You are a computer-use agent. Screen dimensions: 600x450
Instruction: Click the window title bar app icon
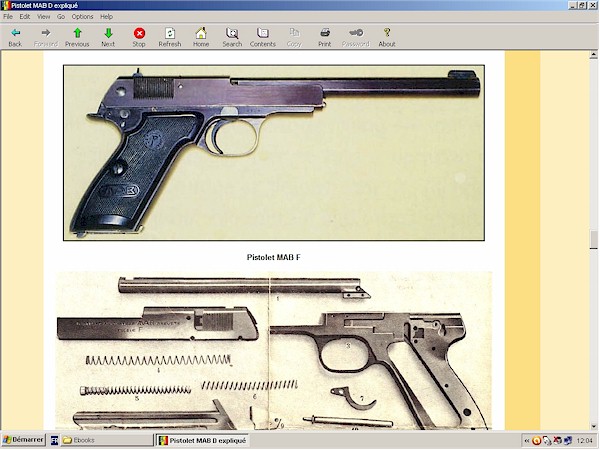click(5, 5)
